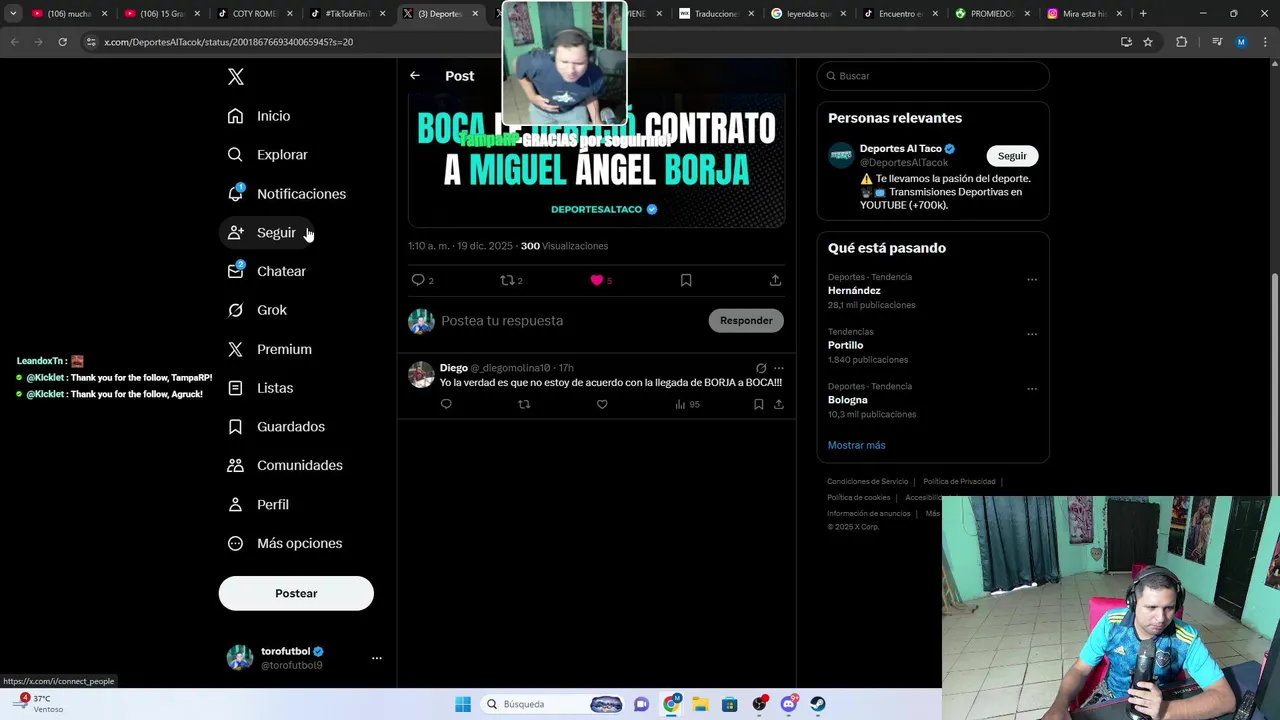This screenshot has width=1280, height=720.
Task: Open Chatear messages
Action: (x=267, y=271)
